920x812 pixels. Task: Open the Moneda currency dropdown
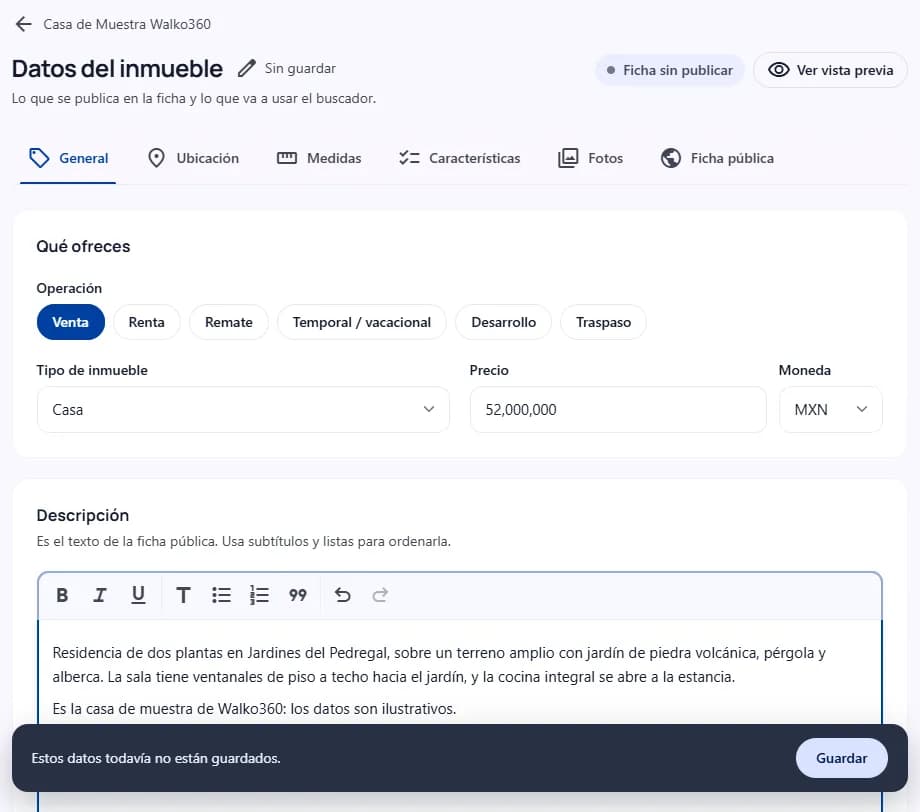[830, 410]
